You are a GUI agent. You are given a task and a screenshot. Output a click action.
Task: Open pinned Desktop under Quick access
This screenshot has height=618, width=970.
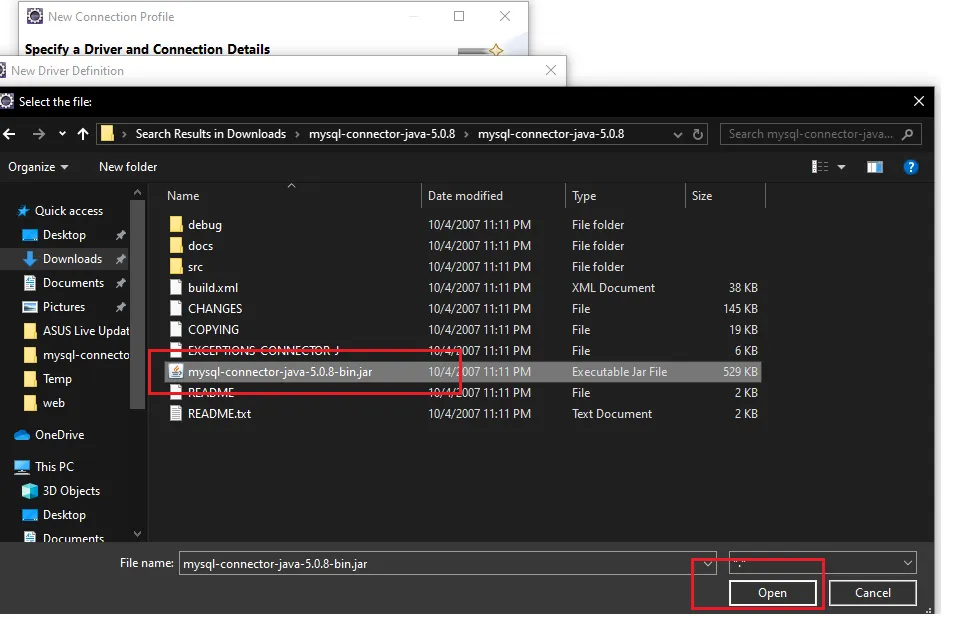(x=64, y=235)
